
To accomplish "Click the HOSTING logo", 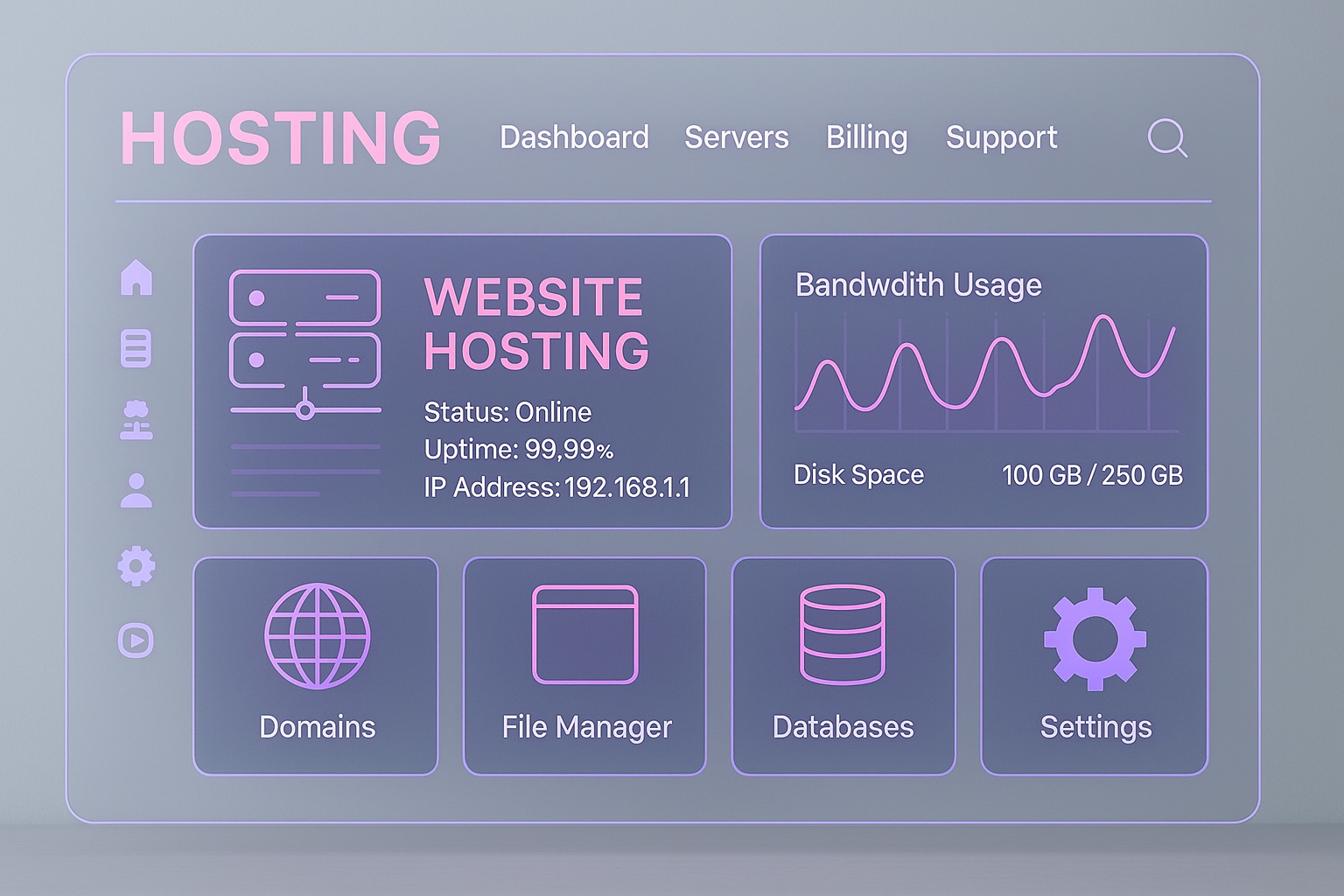I will click(281, 138).
